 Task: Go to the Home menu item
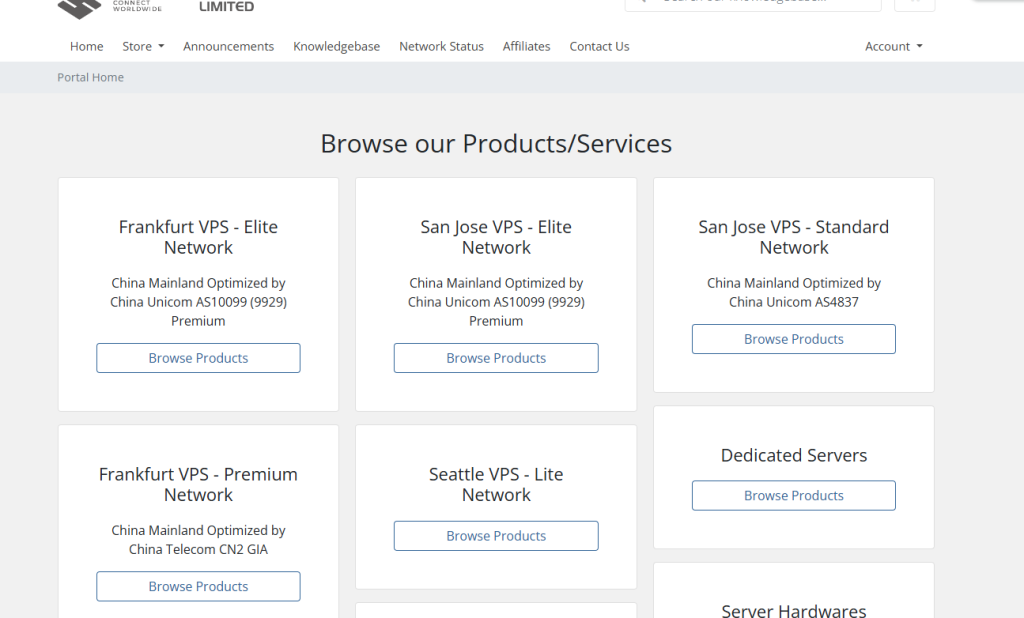(x=86, y=46)
